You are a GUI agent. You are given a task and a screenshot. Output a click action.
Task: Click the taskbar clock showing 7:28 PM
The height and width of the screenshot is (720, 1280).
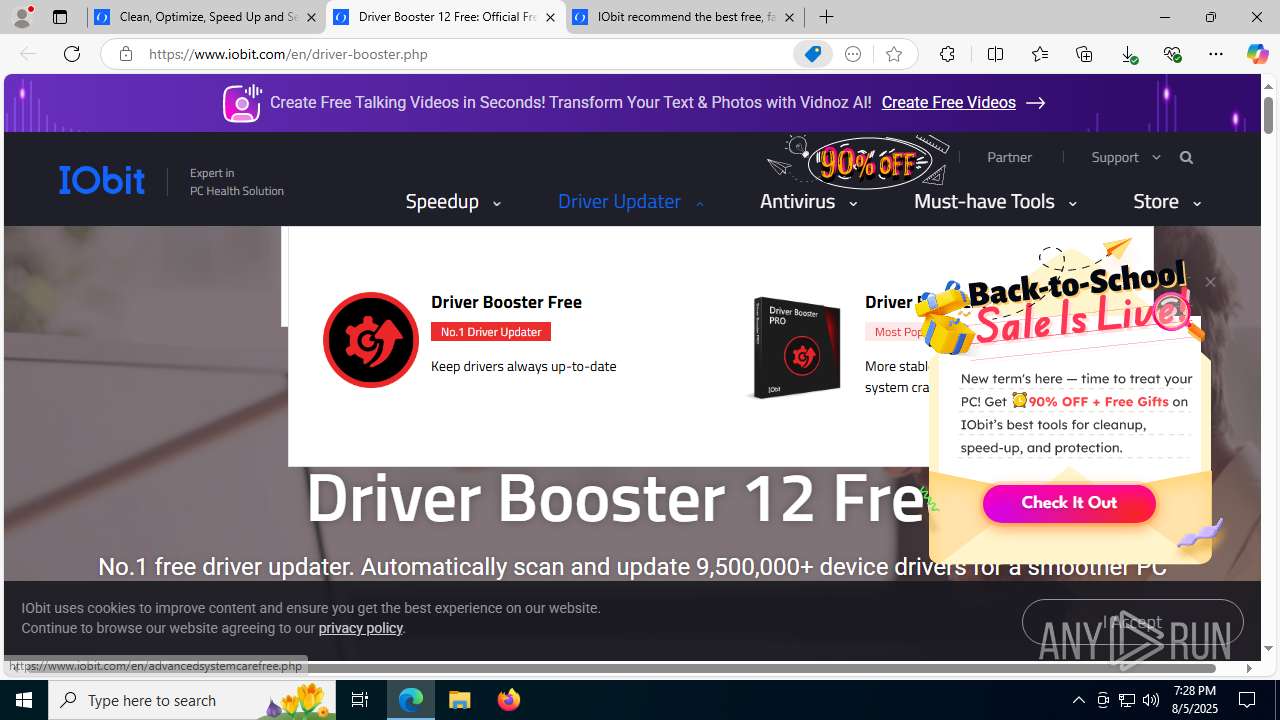1194,700
